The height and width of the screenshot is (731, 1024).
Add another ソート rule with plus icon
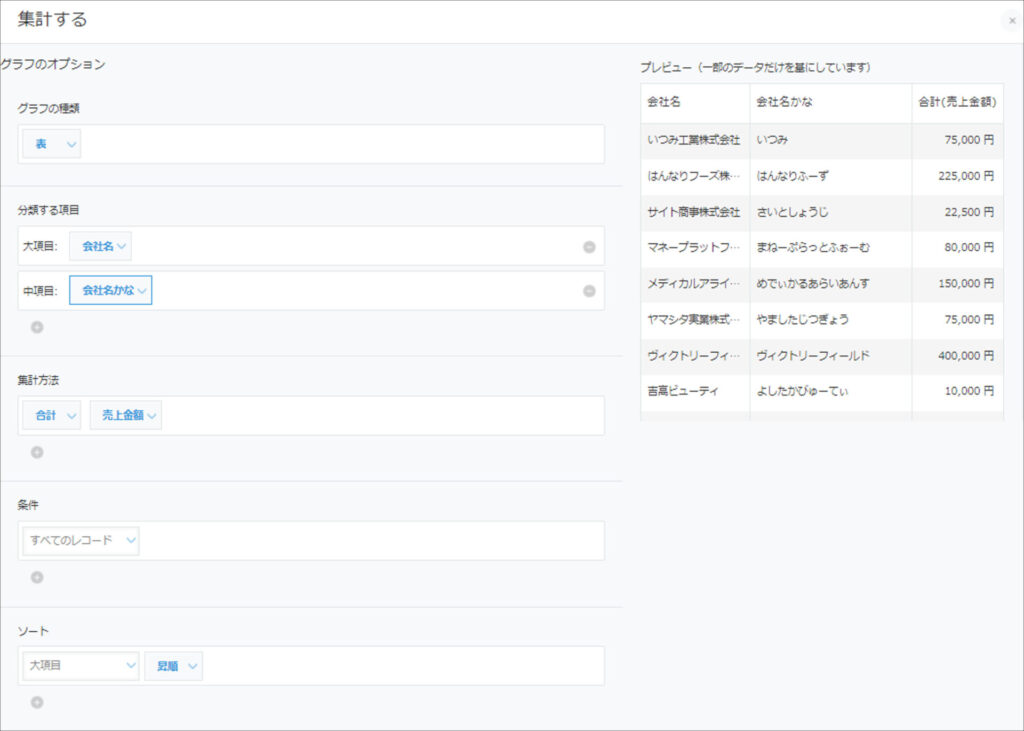(37, 702)
